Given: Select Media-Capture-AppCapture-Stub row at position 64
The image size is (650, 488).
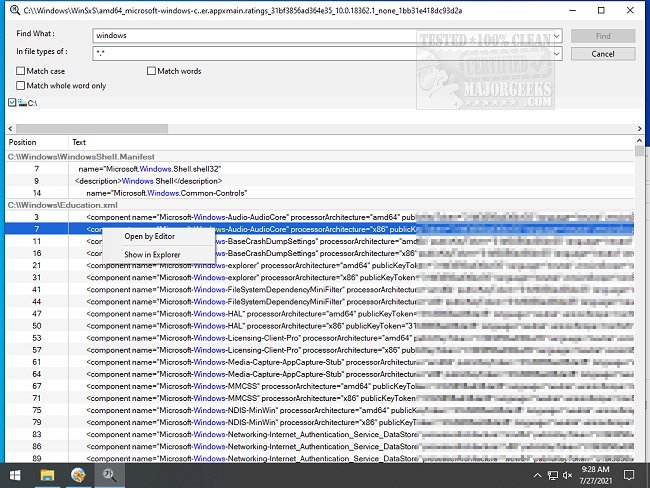Looking at the screenshot, I should pyautogui.click(x=320, y=374).
